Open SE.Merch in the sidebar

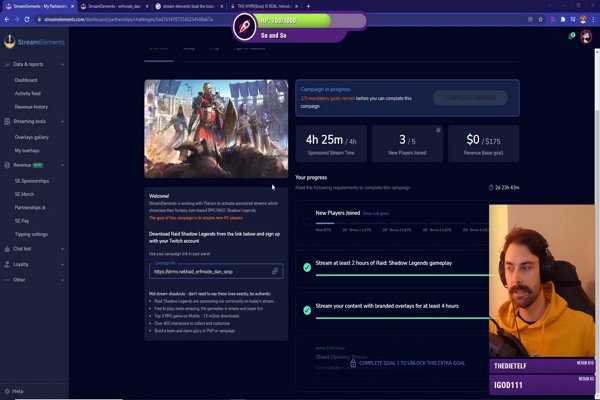point(24,194)
